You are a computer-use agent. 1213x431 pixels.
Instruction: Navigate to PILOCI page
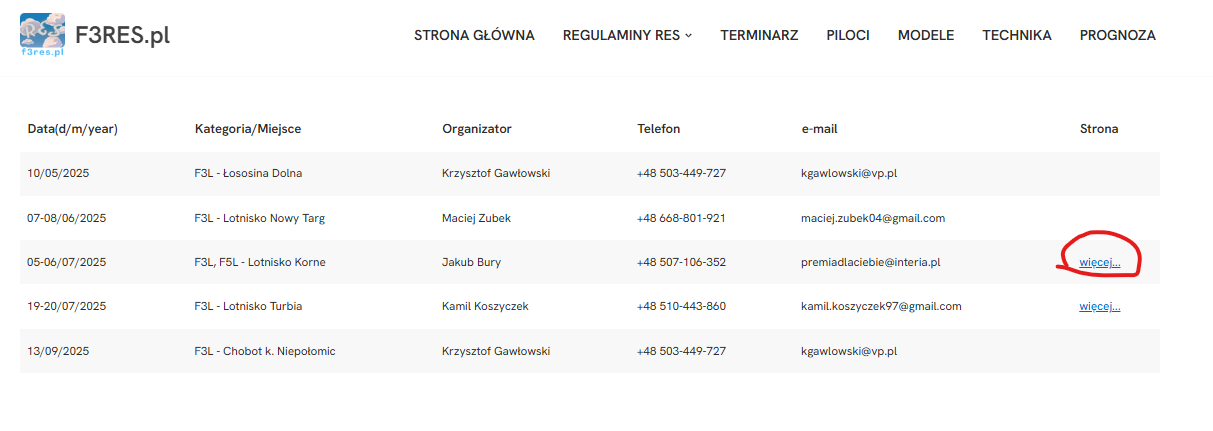(848, 35)
